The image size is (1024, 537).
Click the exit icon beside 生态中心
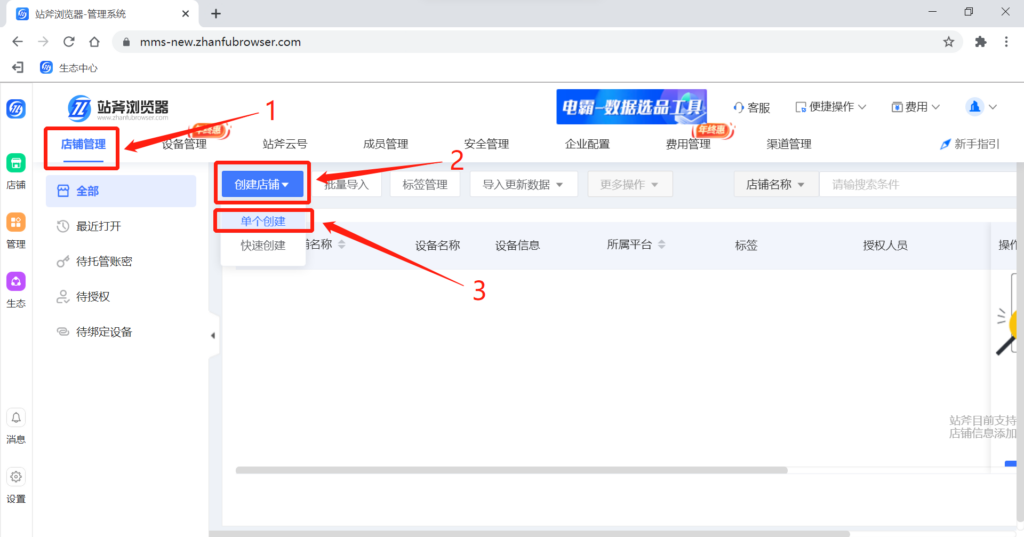18,67
